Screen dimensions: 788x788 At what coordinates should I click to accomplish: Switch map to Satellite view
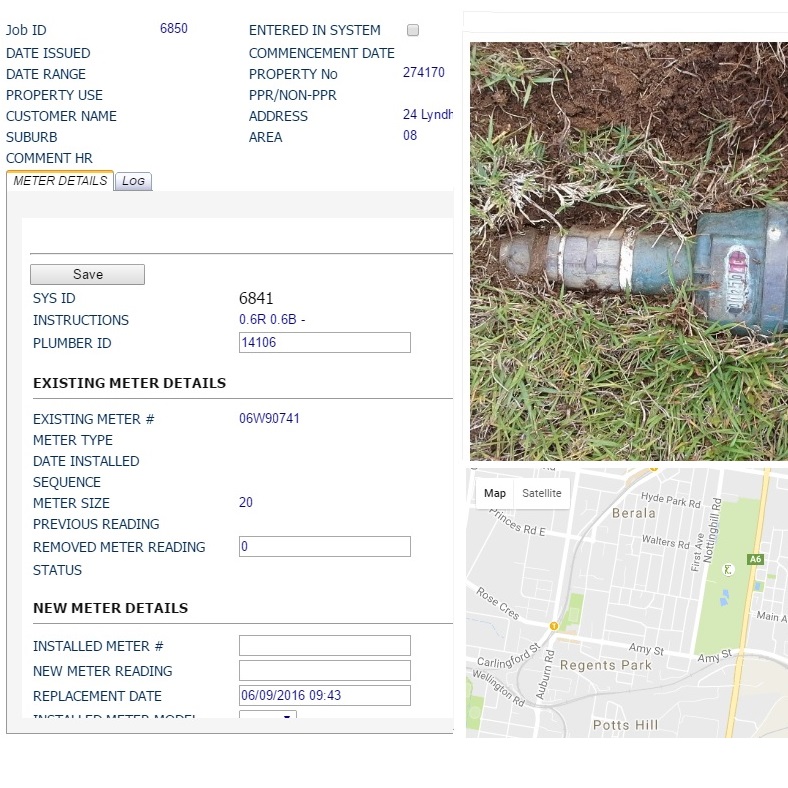coord(542,493)
